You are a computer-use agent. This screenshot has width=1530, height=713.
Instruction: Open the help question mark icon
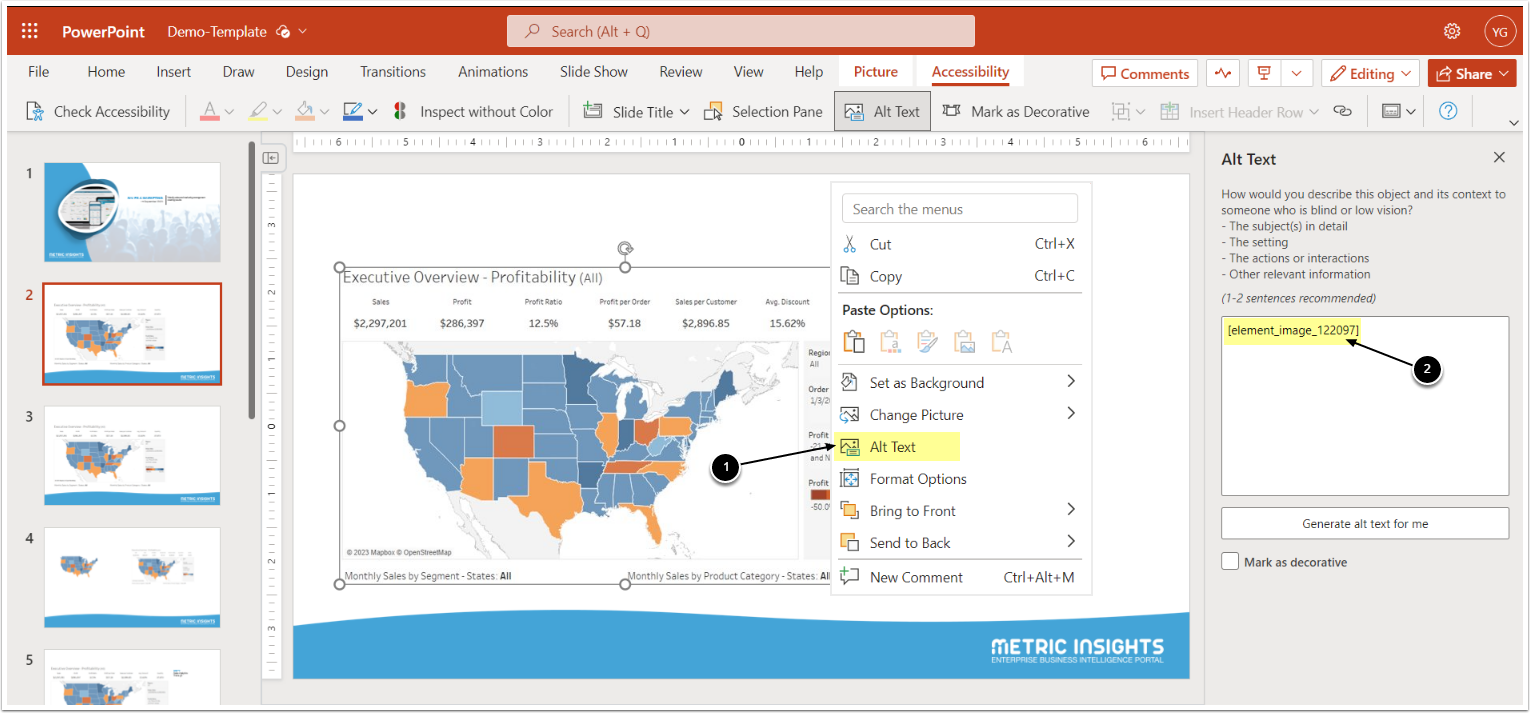pos(1447,111)
